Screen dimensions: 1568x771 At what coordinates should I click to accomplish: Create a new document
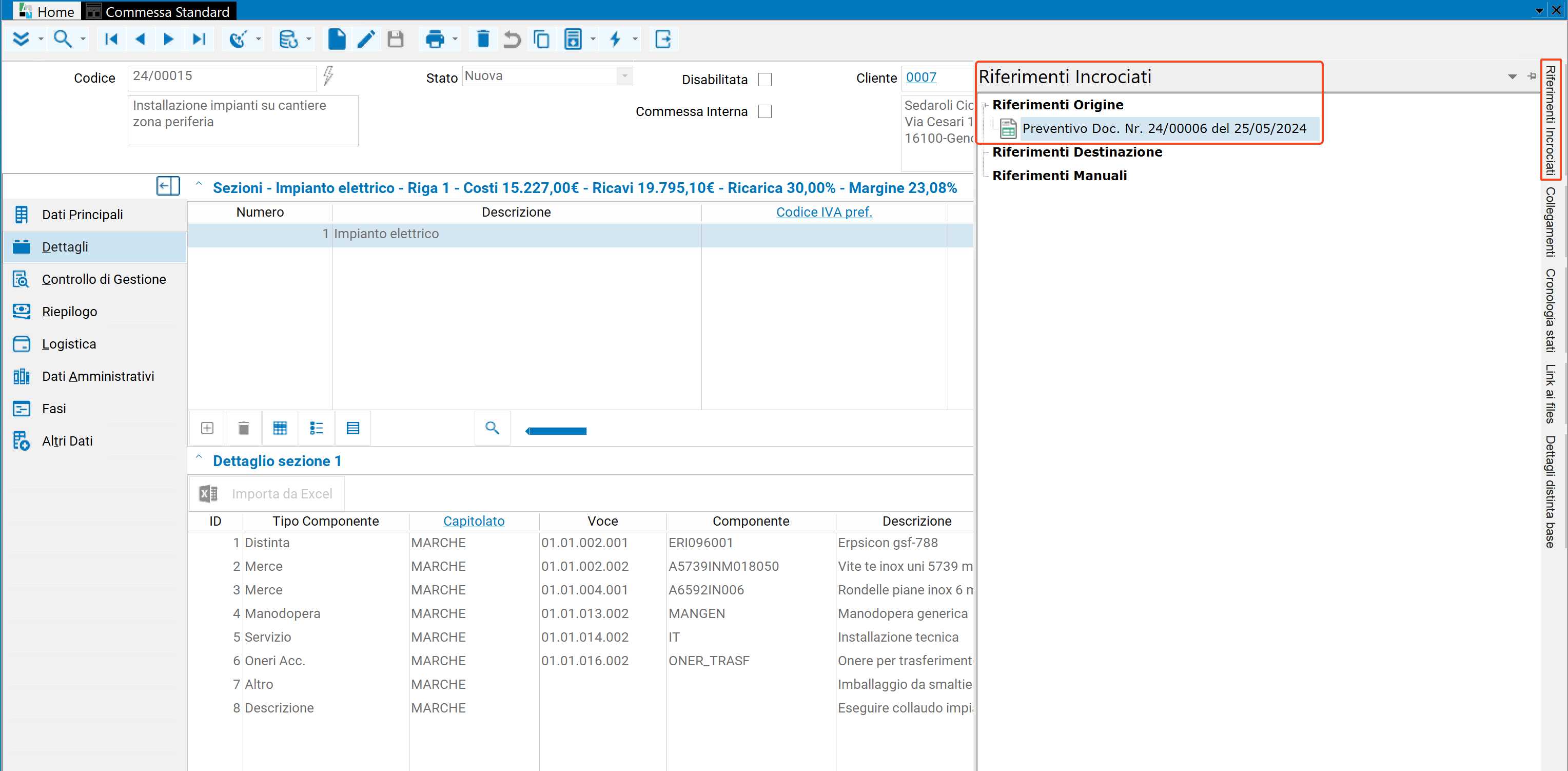(337, 40)
